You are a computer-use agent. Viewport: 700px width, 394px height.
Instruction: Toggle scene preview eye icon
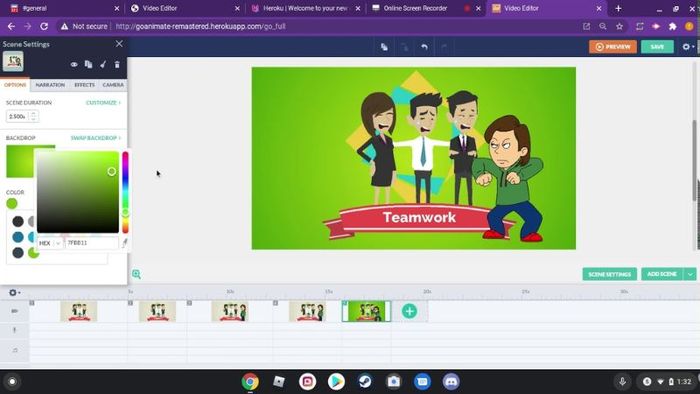coord(74,65)
